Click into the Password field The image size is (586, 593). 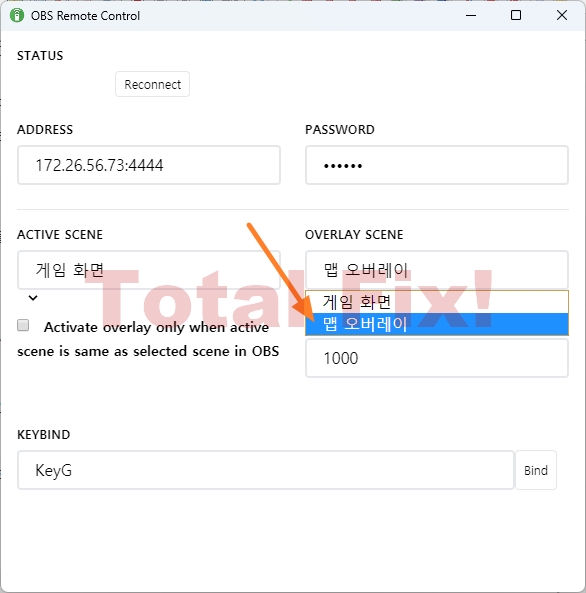coord(437,165)
